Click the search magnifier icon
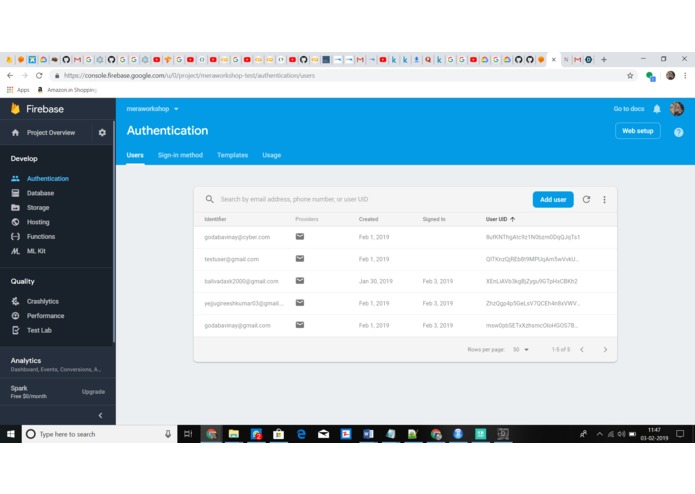695x494 pixels. click(x=210, y=199)
